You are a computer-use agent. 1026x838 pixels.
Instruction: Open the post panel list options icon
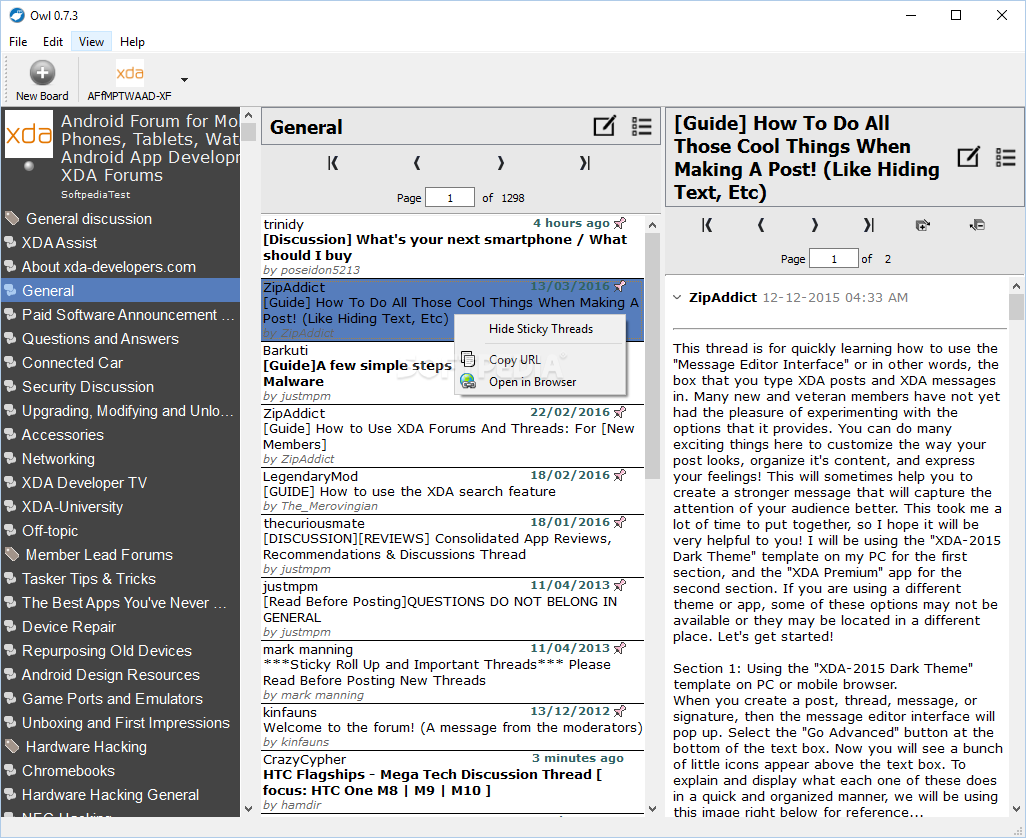click(x=1006, y=157)
